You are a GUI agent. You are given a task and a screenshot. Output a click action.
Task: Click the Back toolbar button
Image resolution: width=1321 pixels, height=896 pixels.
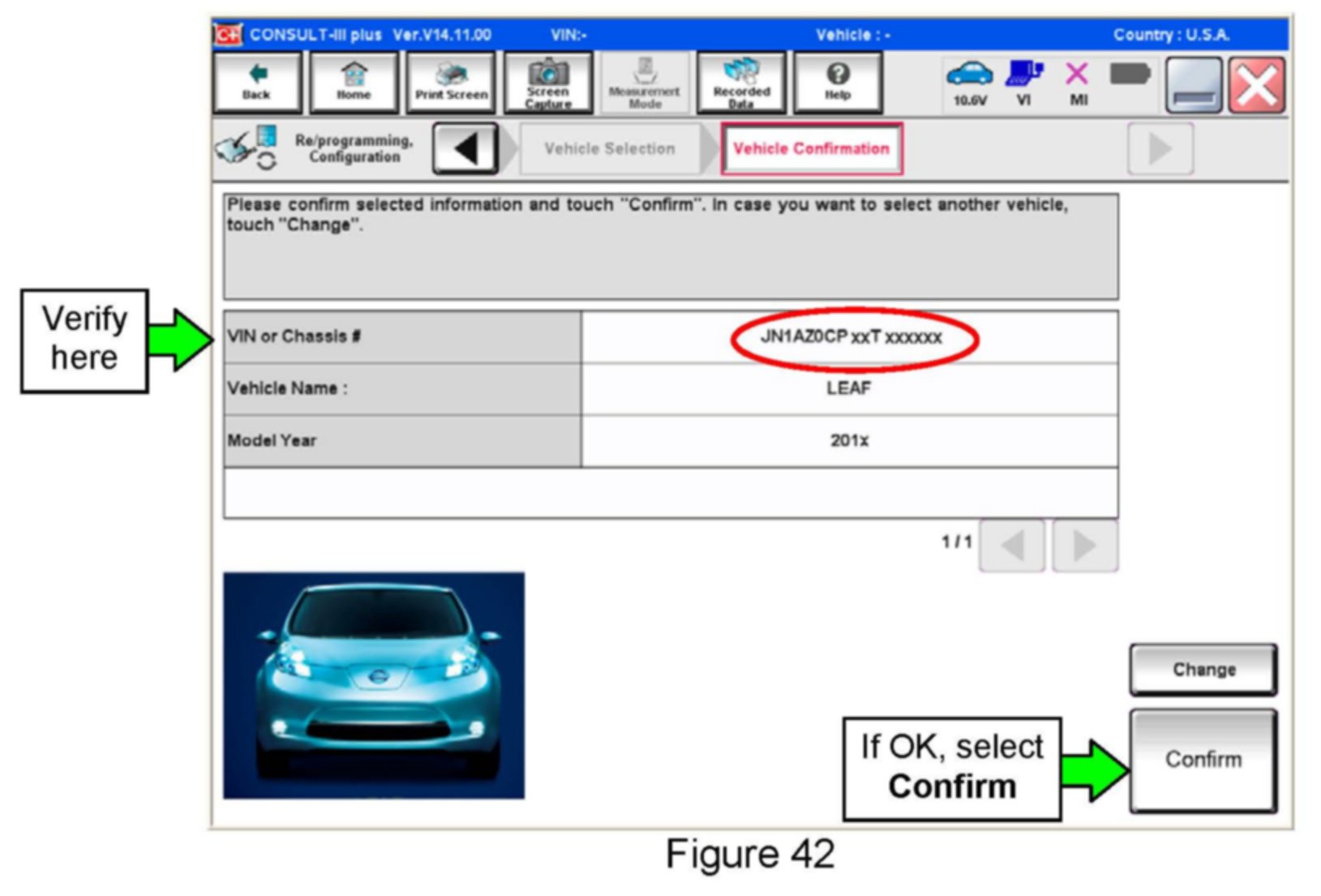click(x=257, y=82)
